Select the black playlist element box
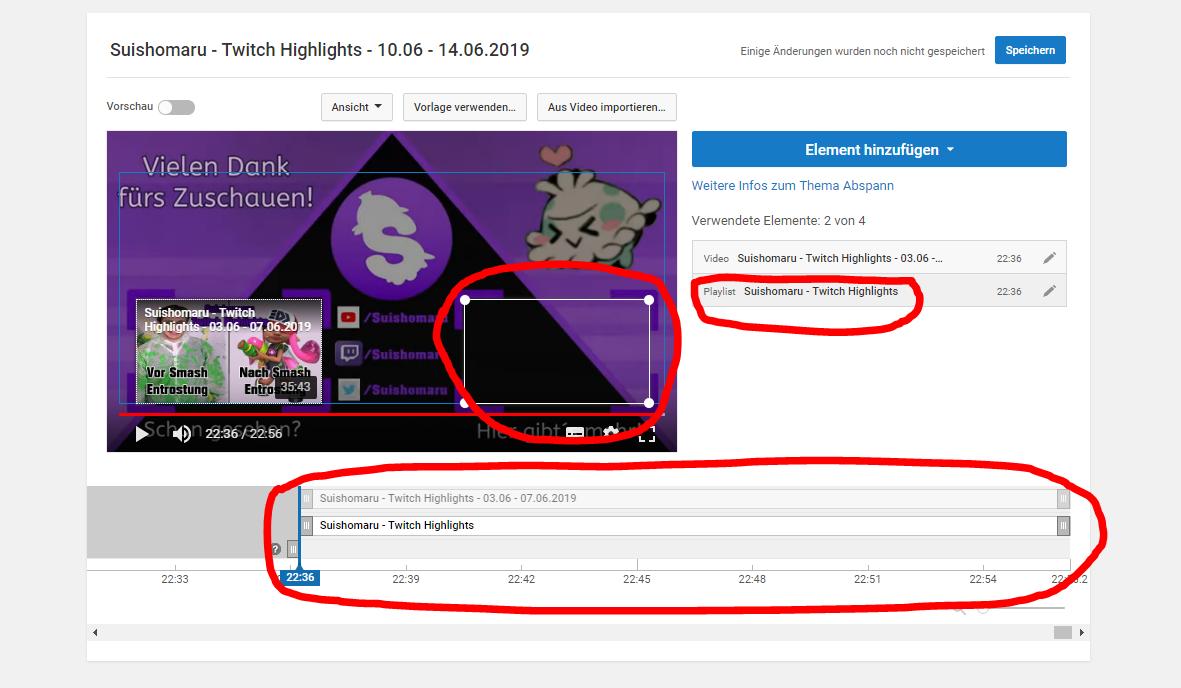1181x688 pixels. pyautogui.click(x=557, y=351)
